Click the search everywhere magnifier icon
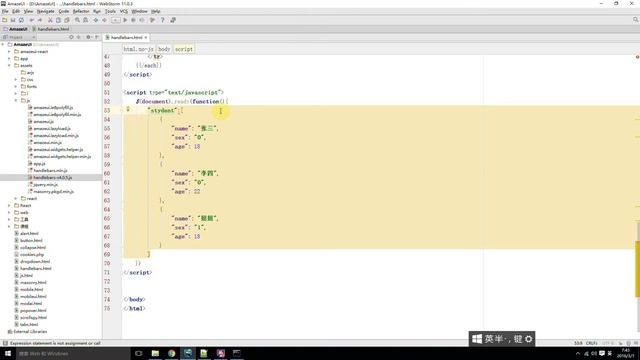Viewport: 640px width, 360px height. 636,20
